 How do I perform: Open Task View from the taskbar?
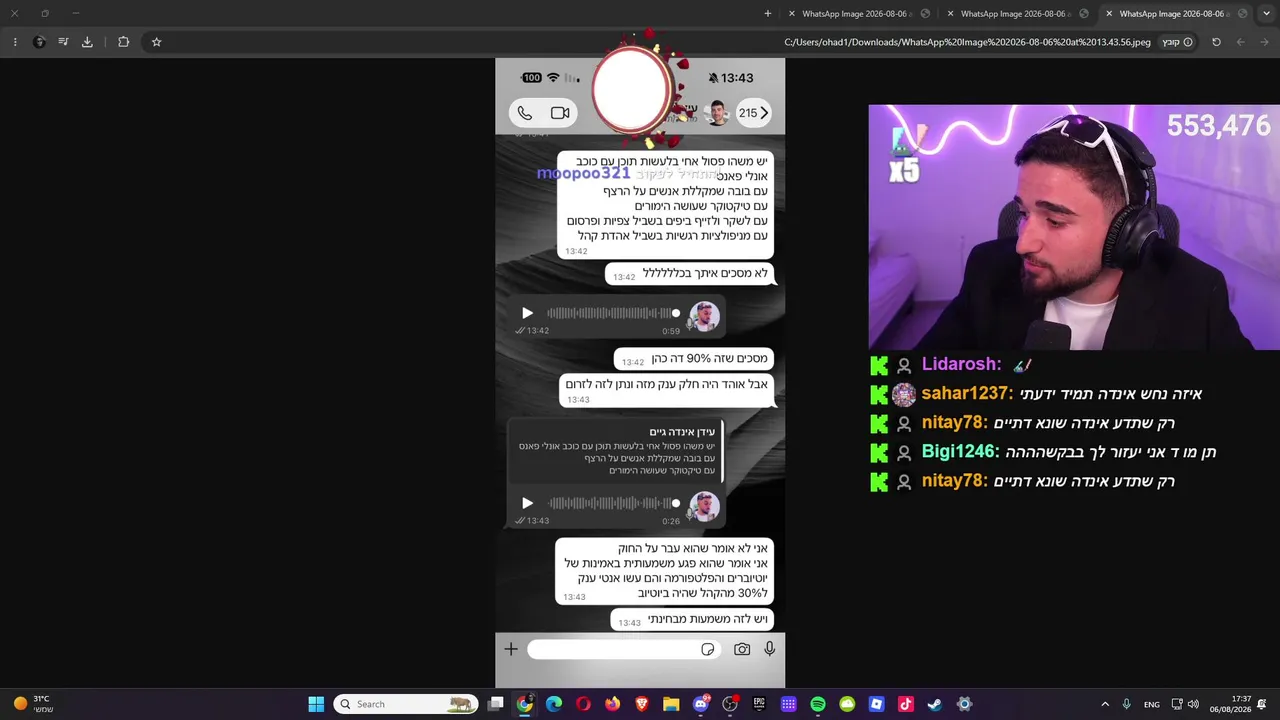click(495, 704)
